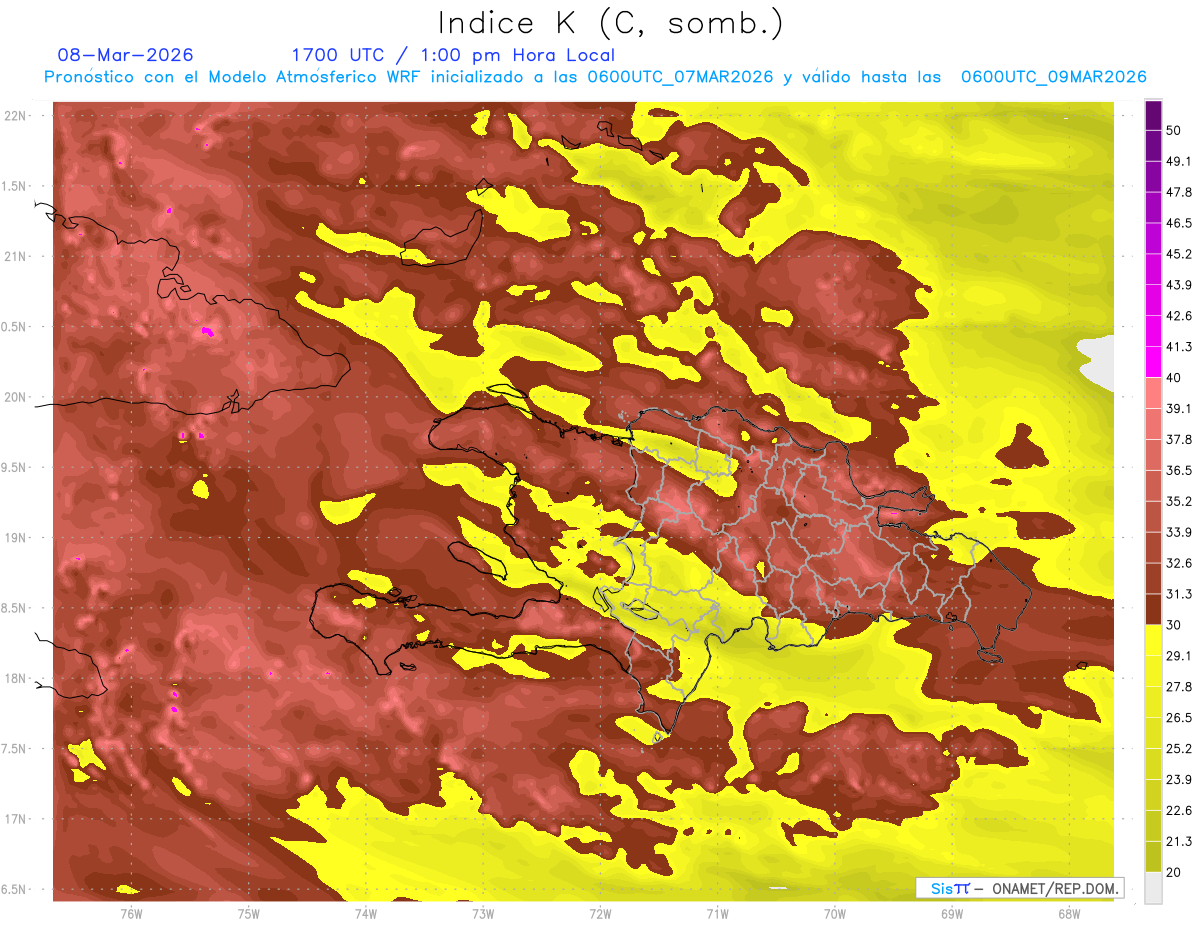Select the legend value "47.8"
Viewport: 1200px width, 927px height.
pyautogui.click(x=1179, y=192)
